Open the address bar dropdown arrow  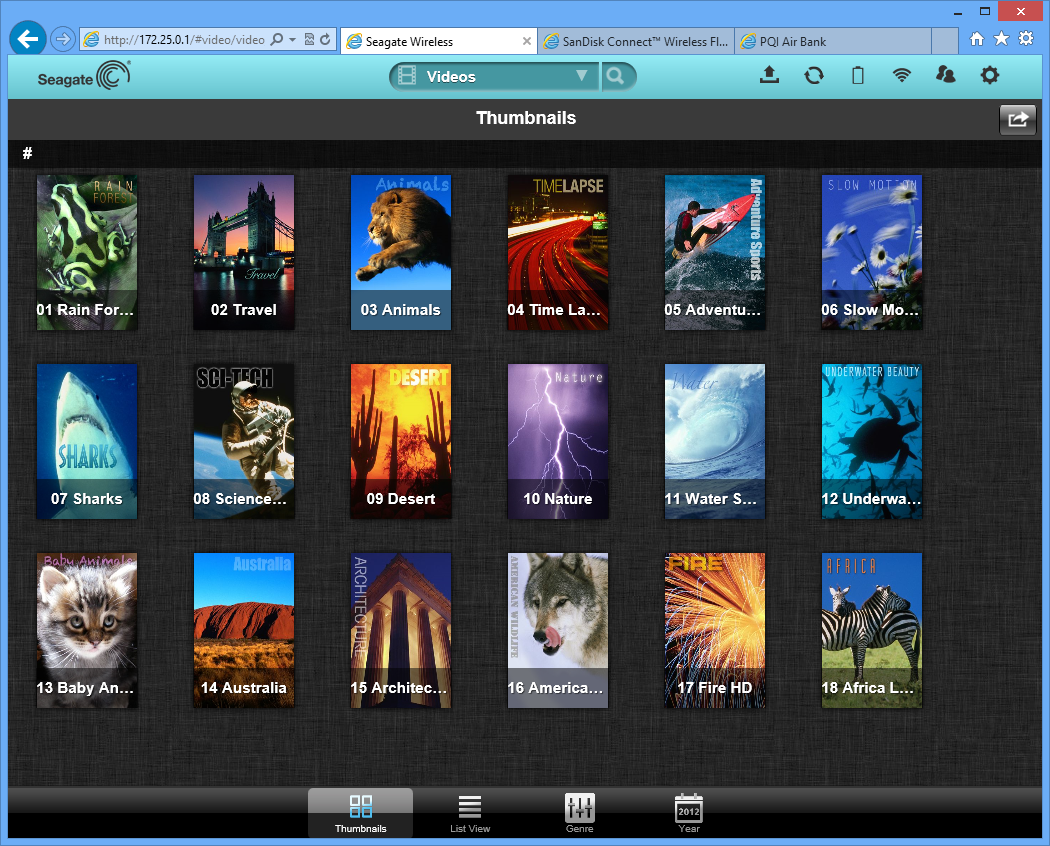pyautogui.click(x=293, y=40)
